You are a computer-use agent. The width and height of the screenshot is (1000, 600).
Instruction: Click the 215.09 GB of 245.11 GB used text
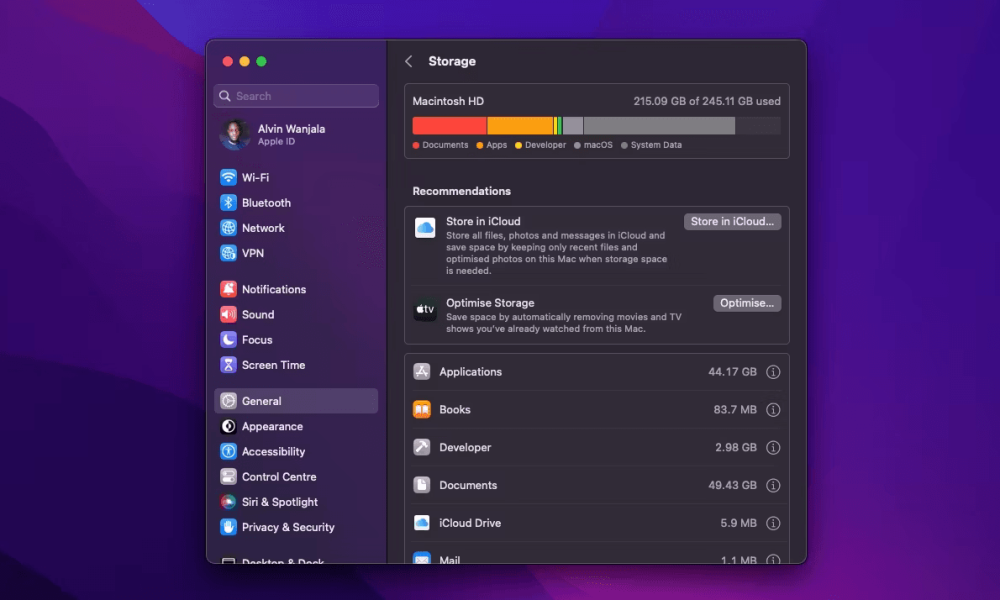coord(707,101)
